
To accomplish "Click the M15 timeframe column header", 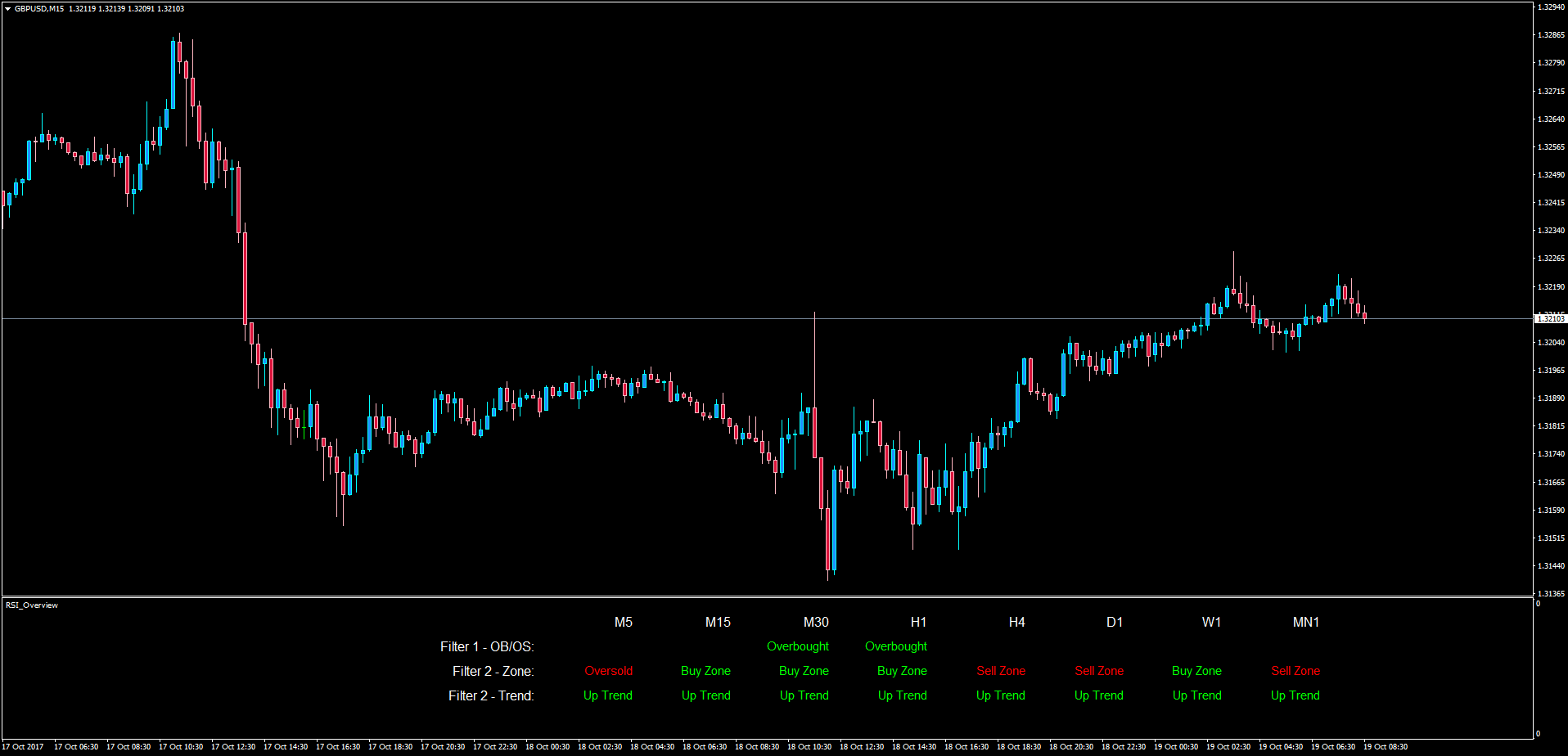I will [719, 623].
